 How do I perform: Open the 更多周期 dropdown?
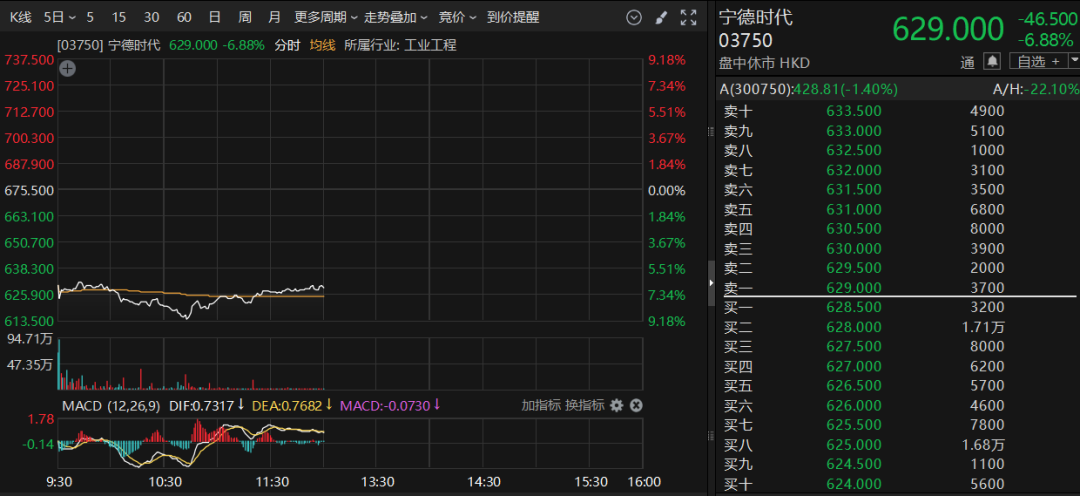point(326,18)
